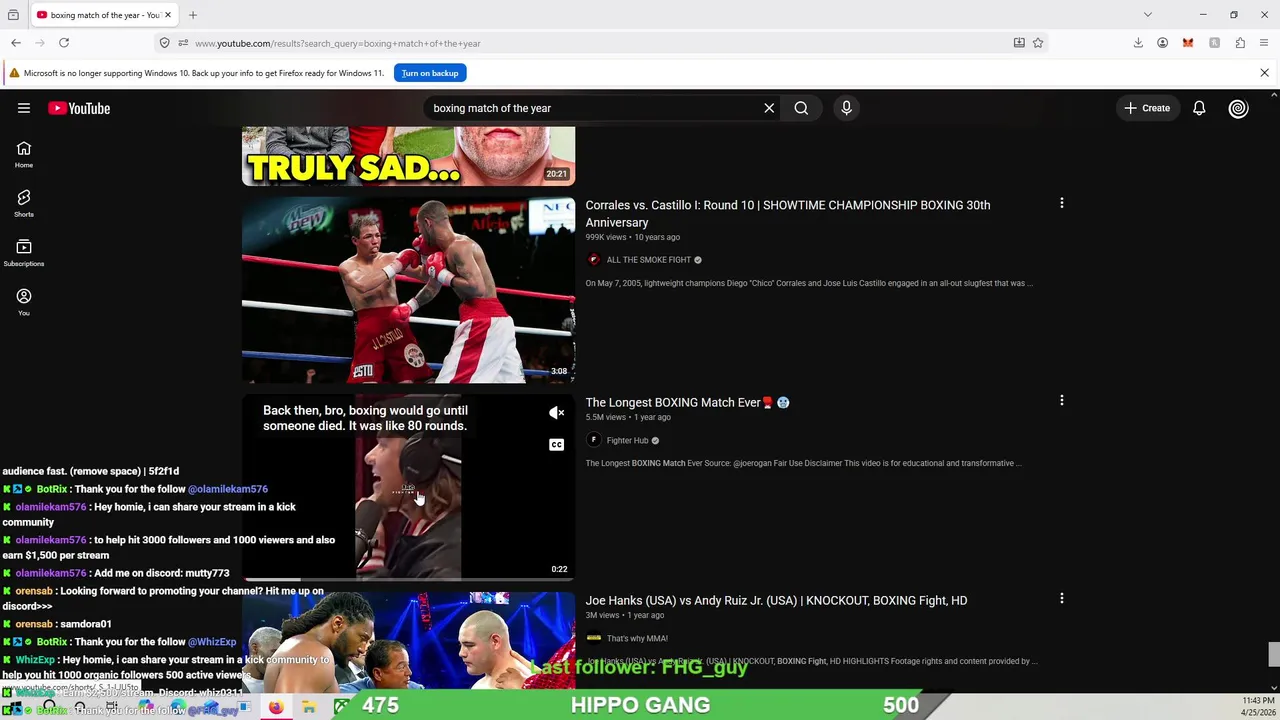
Task: Open the Xbox app from the taskbar
Action: pyautogui.click(x=341, y=707)
